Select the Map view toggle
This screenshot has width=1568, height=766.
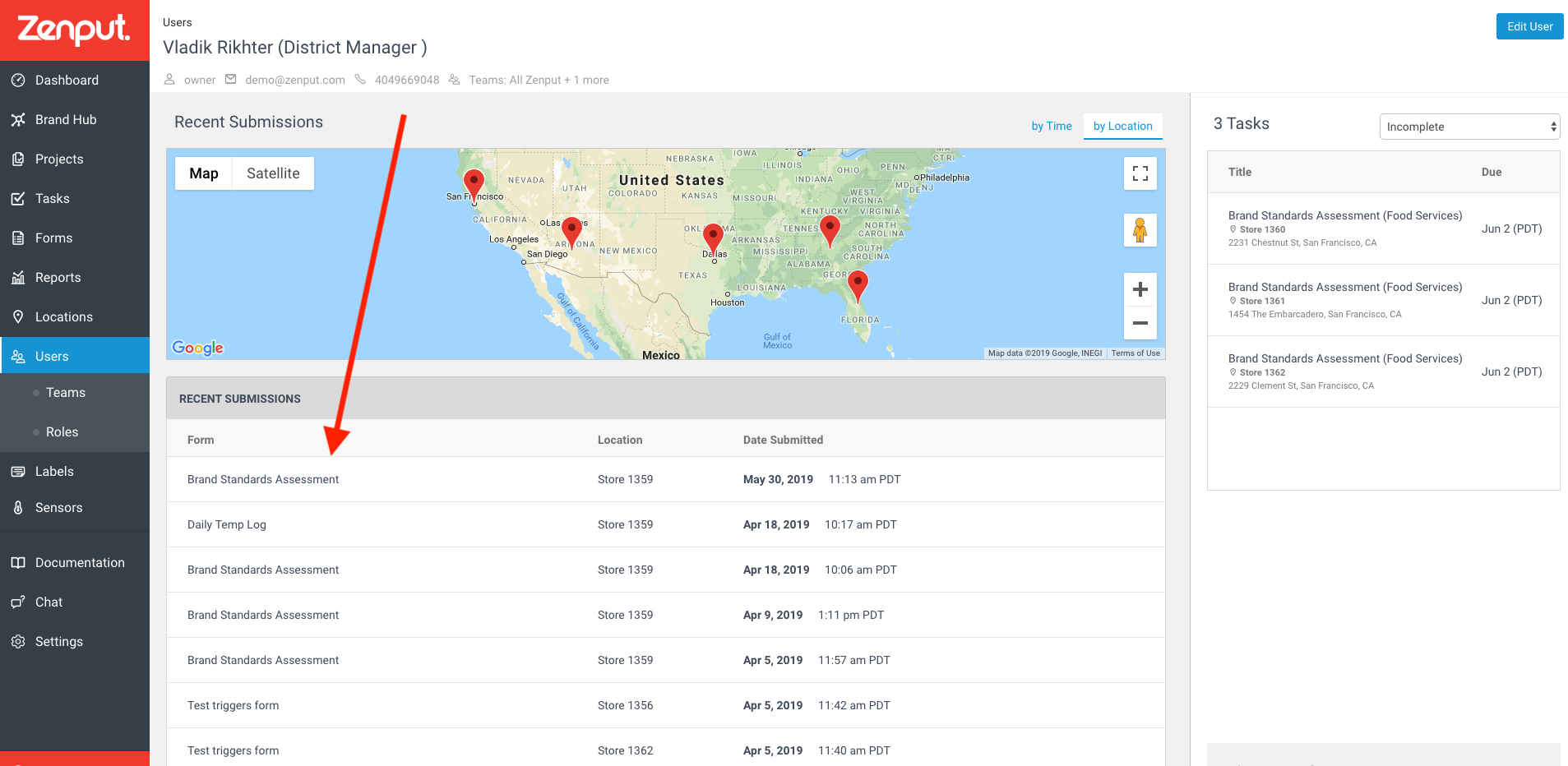tap(204, 173)
